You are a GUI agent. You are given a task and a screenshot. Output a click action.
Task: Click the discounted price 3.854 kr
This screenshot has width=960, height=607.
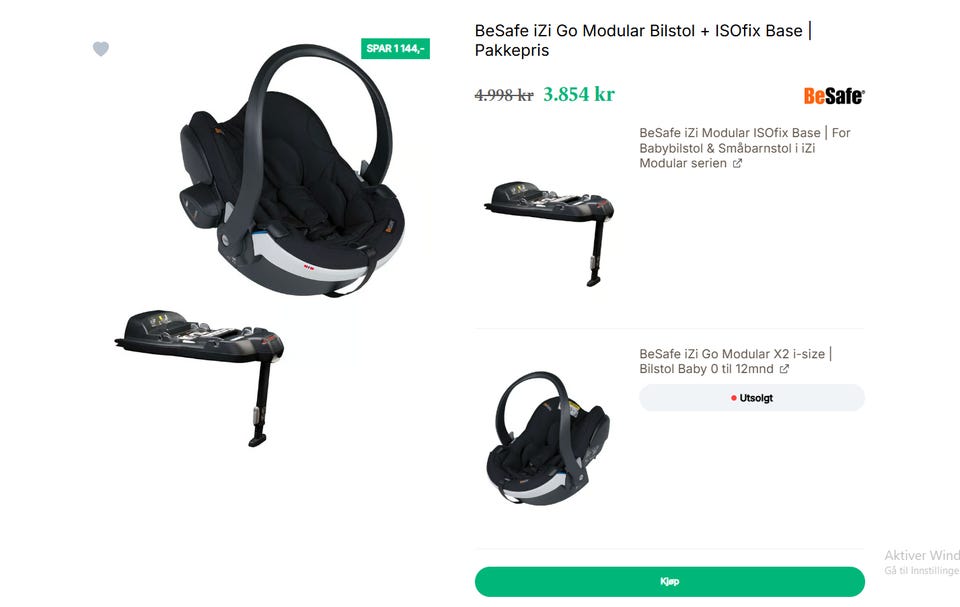click(x=579, y=94)
